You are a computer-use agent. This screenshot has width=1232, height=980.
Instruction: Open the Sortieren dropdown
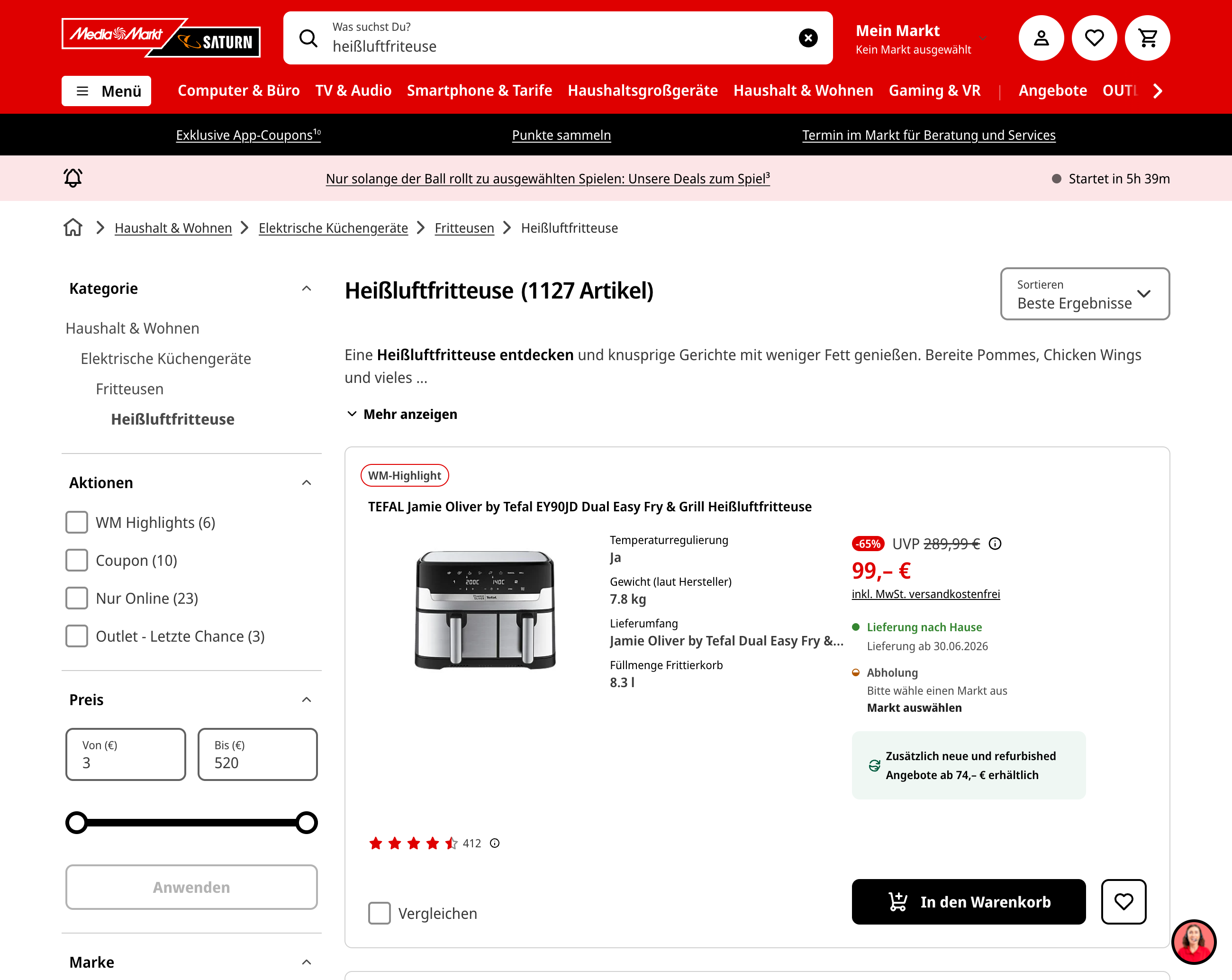(x=1085, y=294)
